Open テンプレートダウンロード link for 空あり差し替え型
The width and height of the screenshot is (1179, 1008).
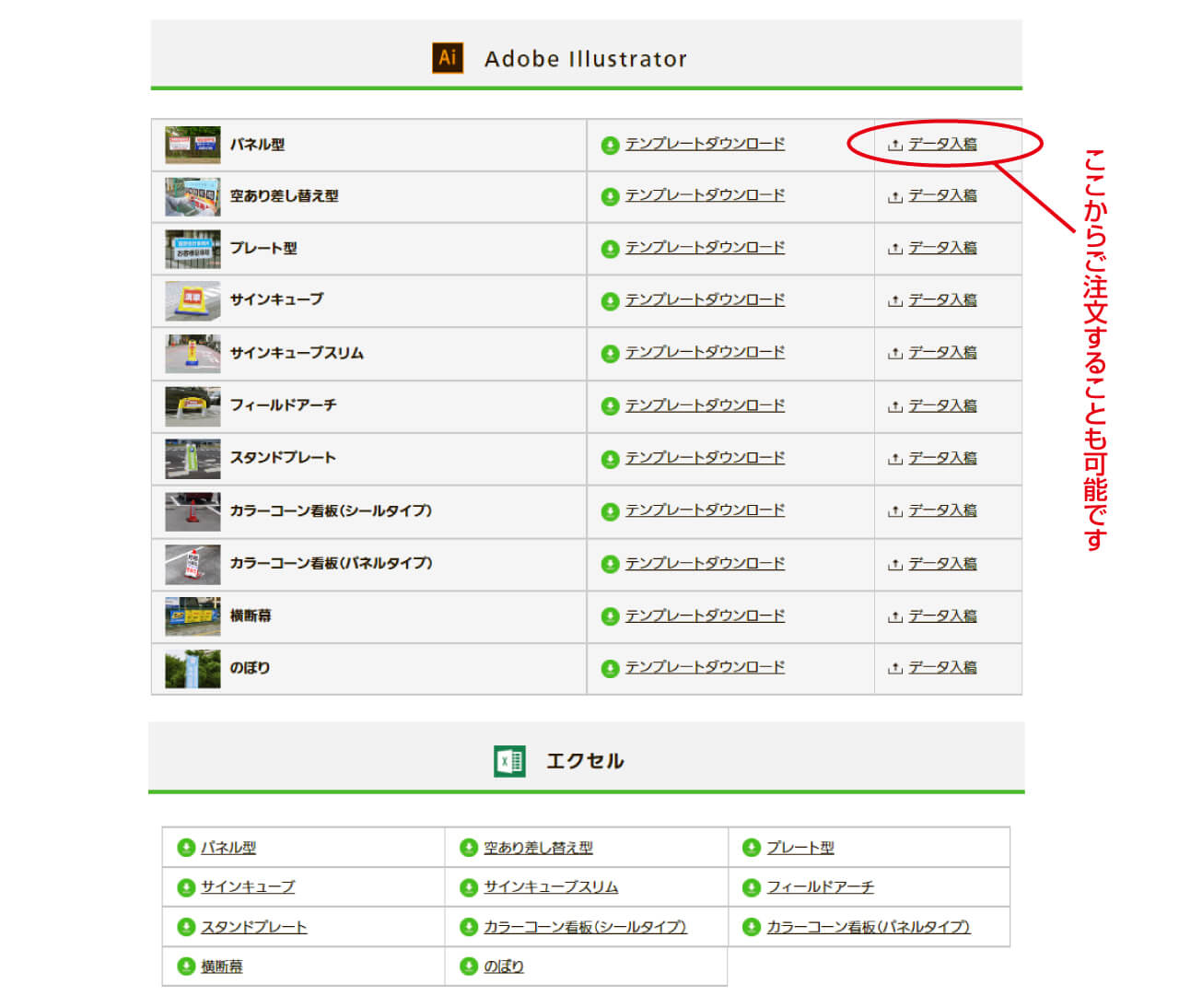705,195
